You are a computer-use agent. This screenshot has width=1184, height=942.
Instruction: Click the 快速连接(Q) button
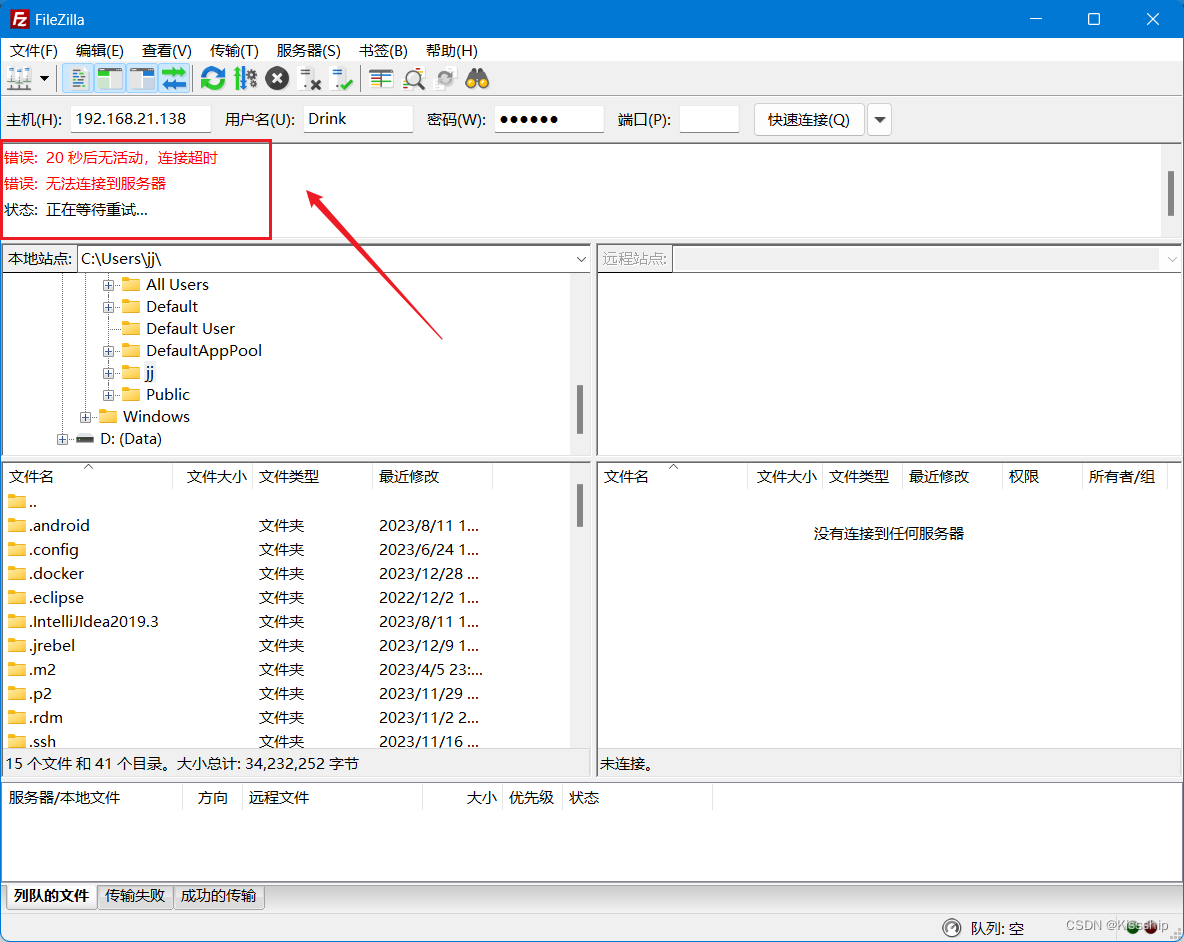pos(809,119)
